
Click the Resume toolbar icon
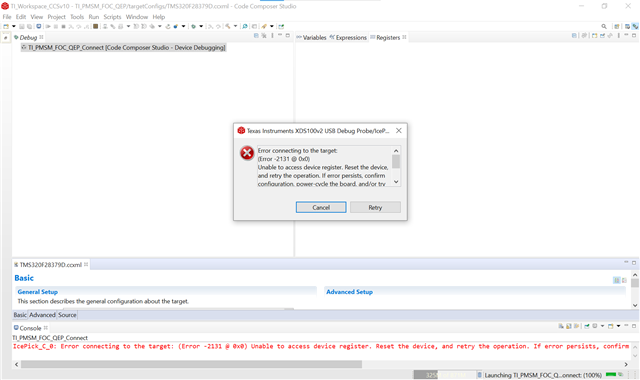tap(48, 26)
